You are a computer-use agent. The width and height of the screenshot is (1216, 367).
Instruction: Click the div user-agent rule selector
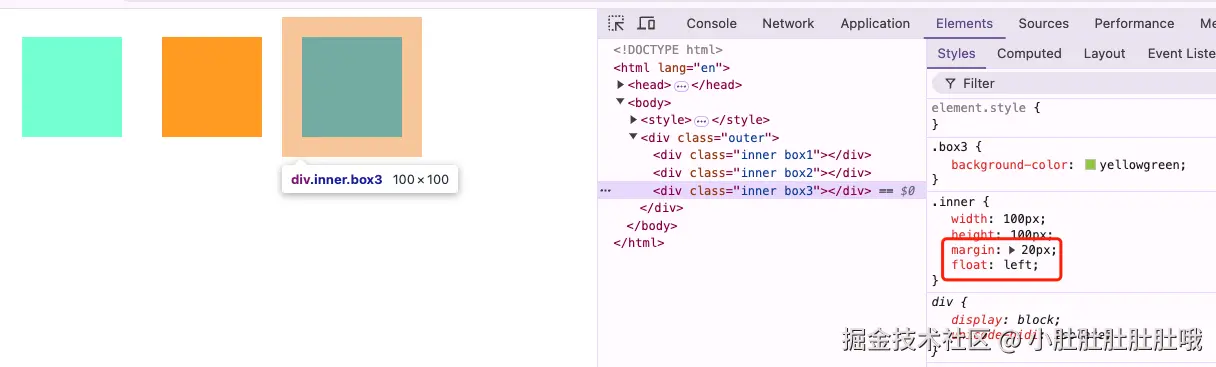(x=942, y=301)
